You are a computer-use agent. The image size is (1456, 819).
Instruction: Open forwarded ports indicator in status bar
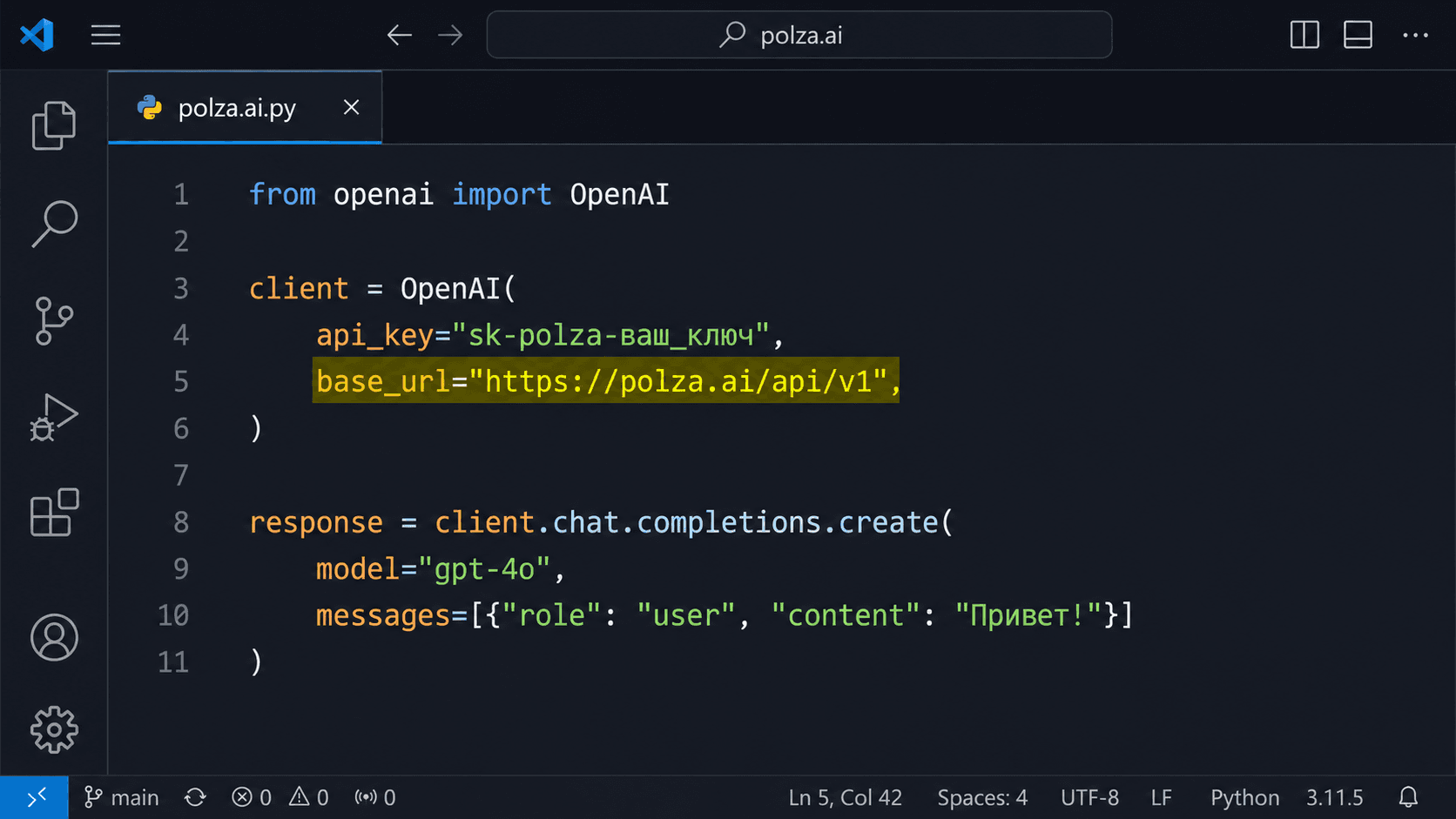[x=375, y=797]
